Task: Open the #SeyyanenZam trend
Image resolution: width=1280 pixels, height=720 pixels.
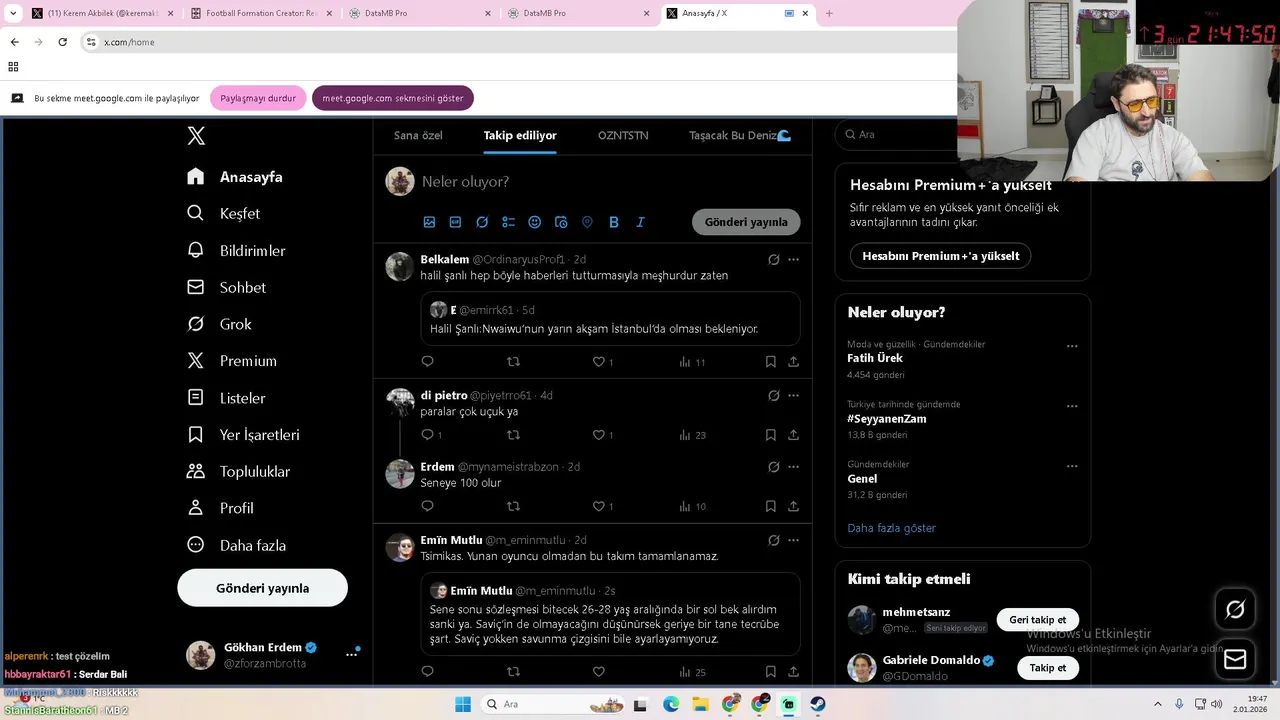Action: tap(886, 419)
